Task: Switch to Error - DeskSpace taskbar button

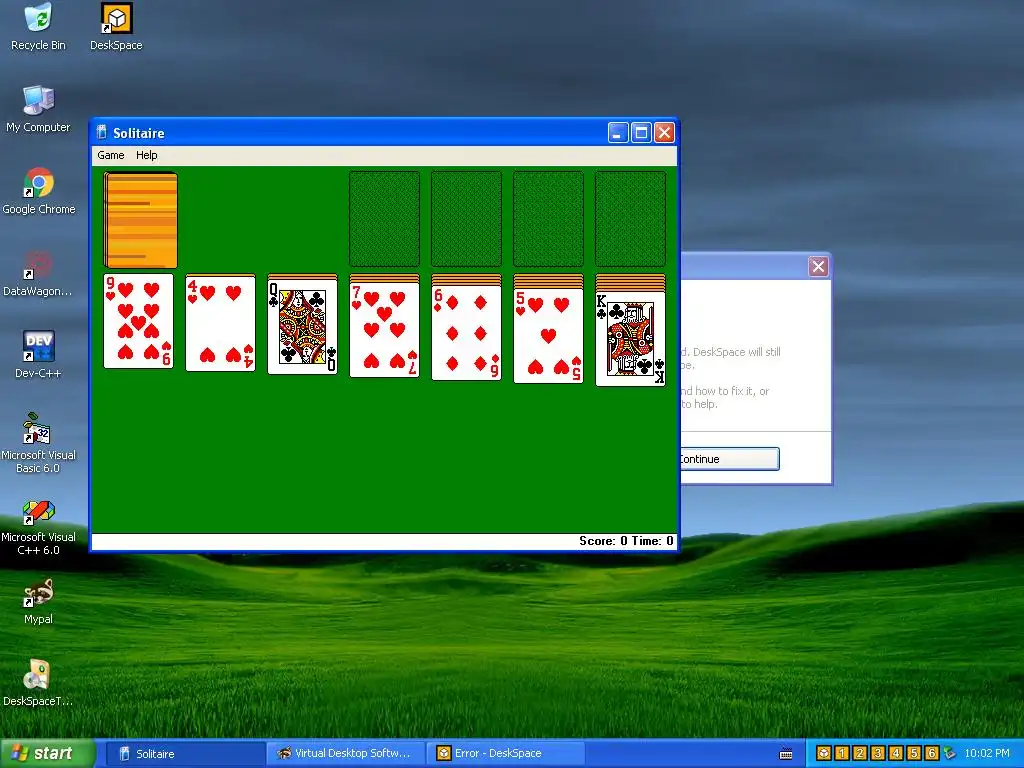Action: click(505, 753)
